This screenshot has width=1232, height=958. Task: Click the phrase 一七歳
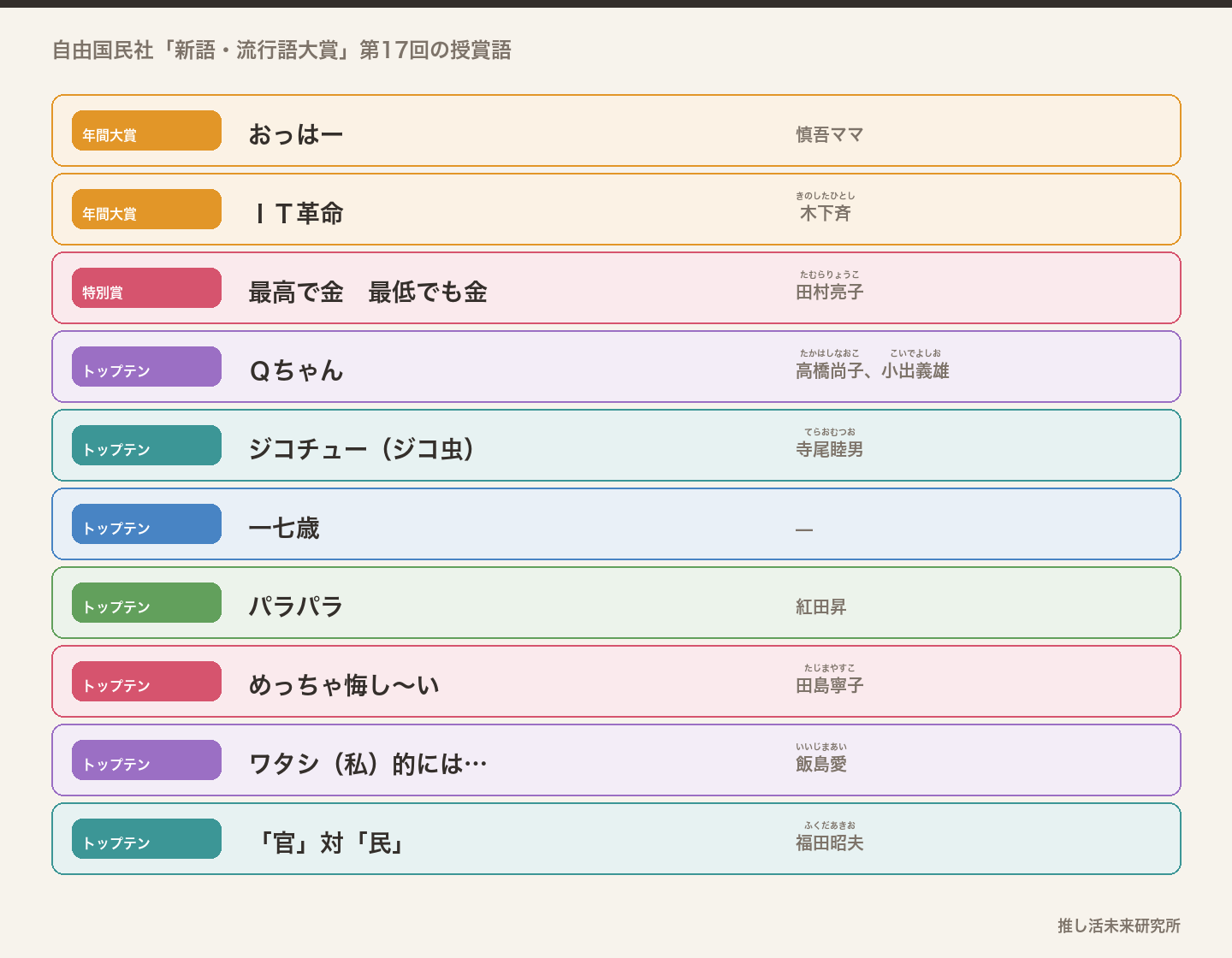pyautogui.click(x=284, y=528)
